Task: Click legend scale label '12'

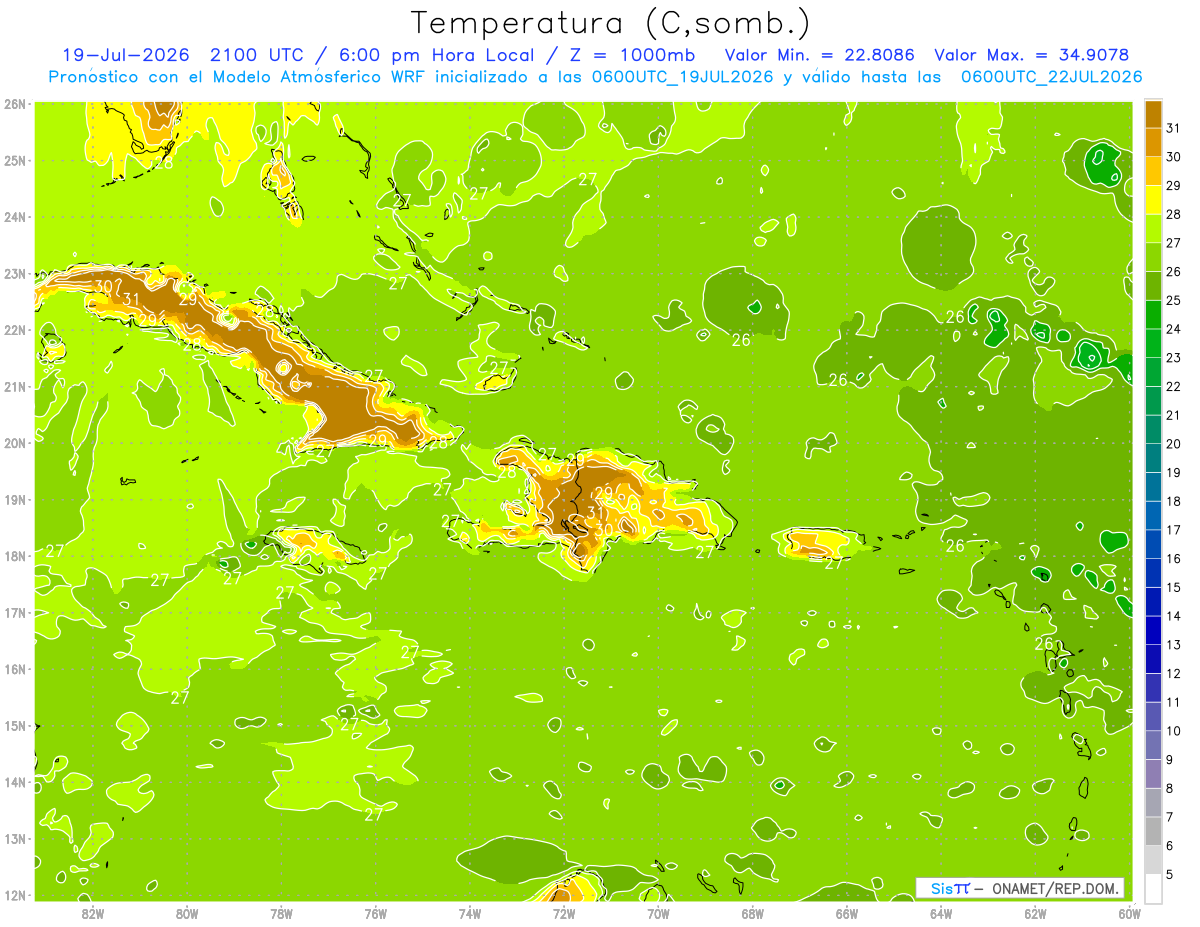Action: 1173,673
